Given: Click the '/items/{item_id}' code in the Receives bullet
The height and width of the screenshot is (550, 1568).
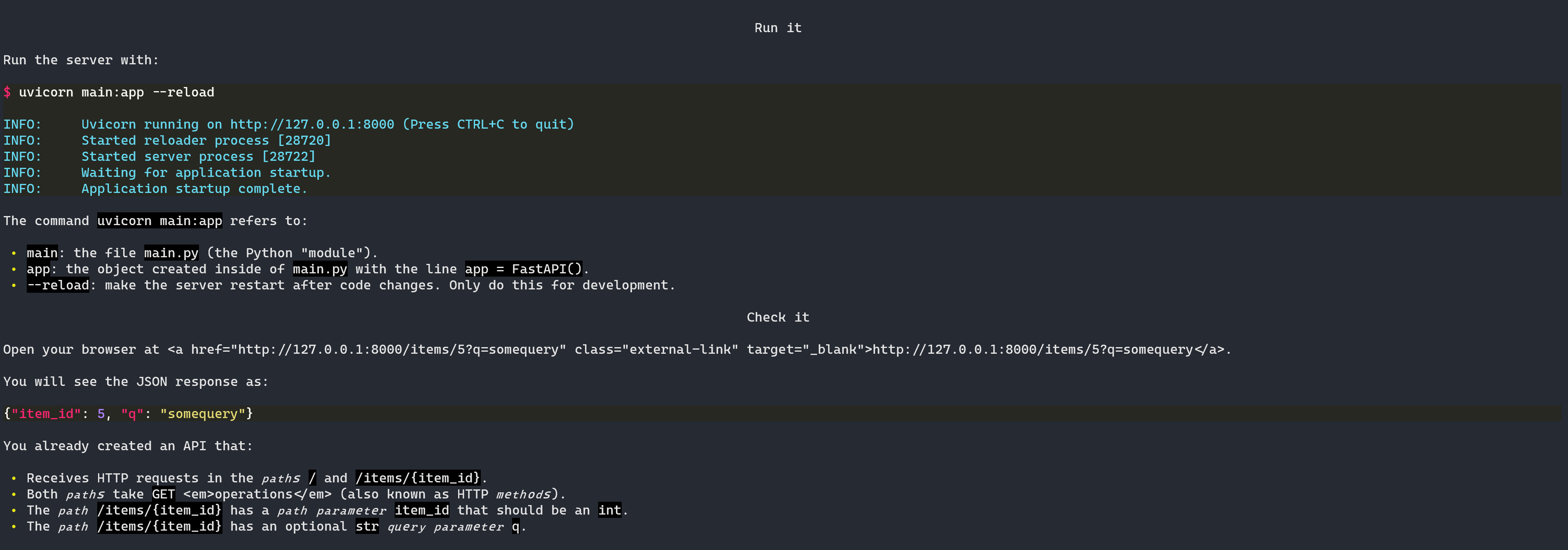Looking at the screenshot, I should tap(418, 478).
